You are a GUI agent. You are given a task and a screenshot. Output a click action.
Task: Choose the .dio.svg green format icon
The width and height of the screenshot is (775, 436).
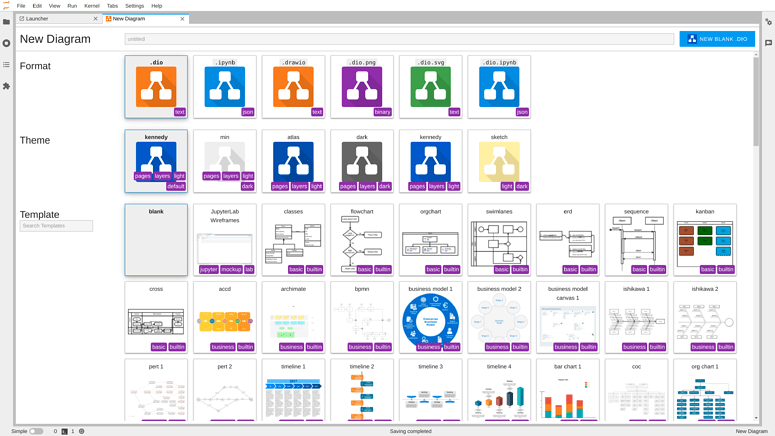coord(431,87)
